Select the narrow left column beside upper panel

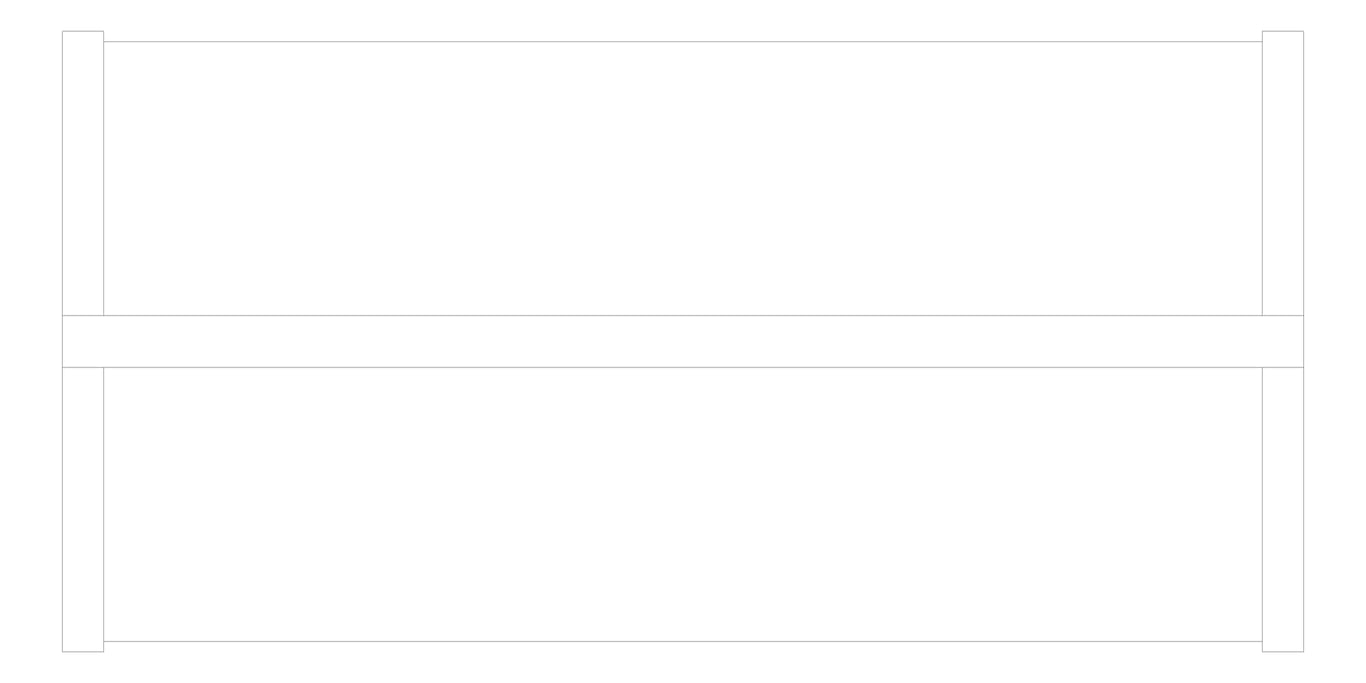click(x=83, y=173)
